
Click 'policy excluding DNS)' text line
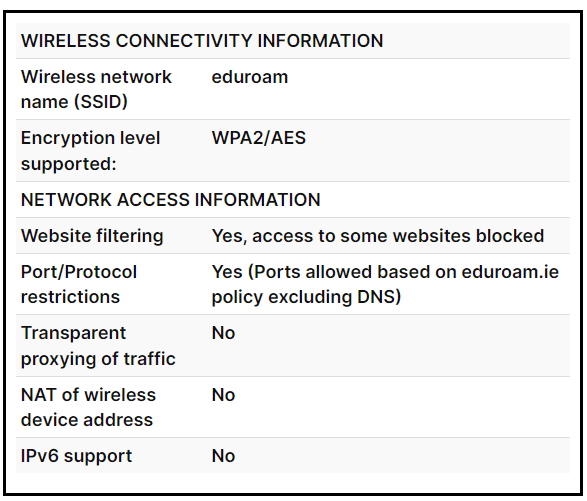coord(306,297)
